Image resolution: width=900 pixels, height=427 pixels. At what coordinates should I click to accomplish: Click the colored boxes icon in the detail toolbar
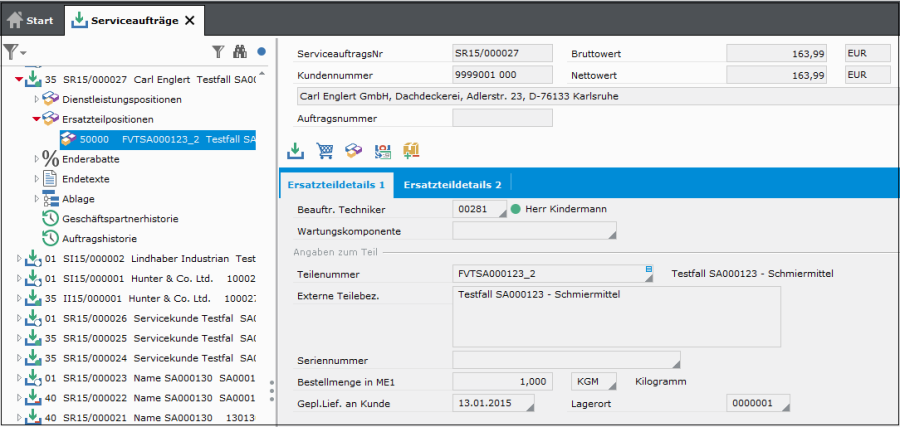tap(353, 151)
